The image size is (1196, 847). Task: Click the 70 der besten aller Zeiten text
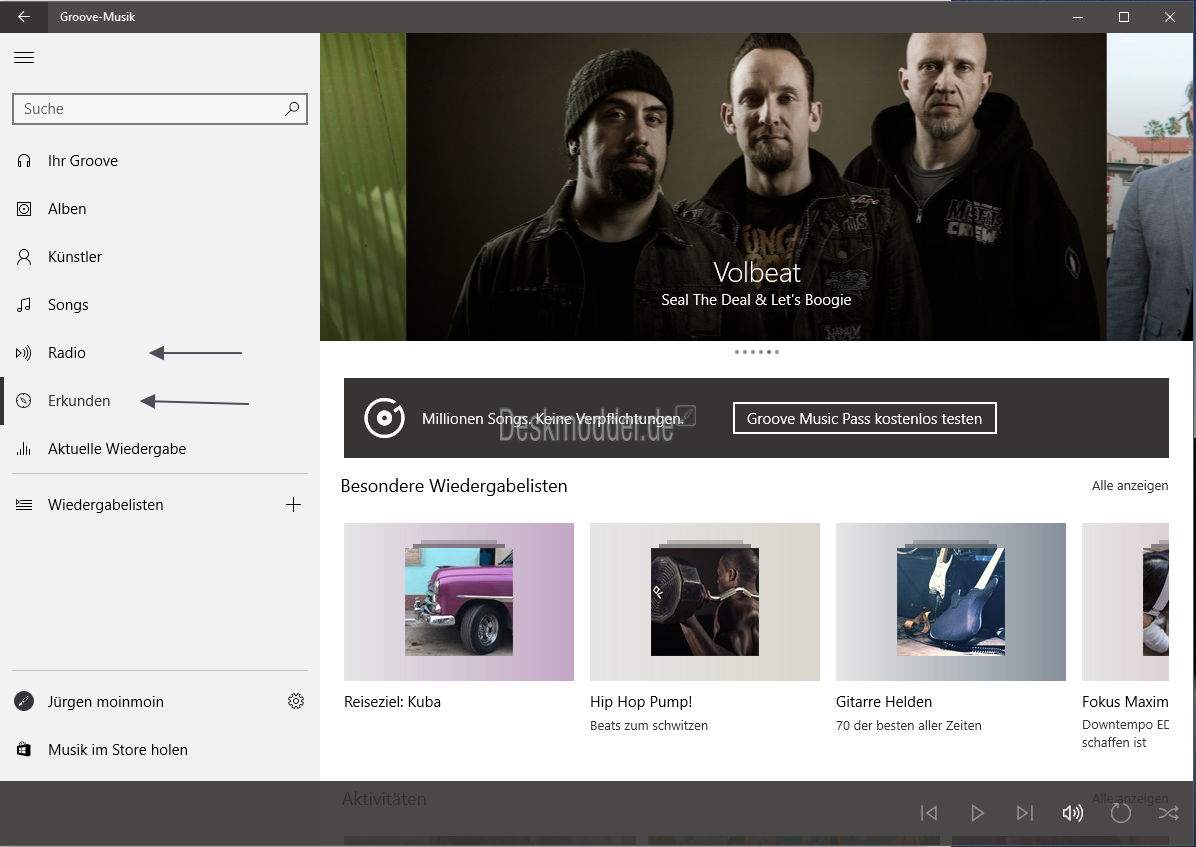pos(908,726)
